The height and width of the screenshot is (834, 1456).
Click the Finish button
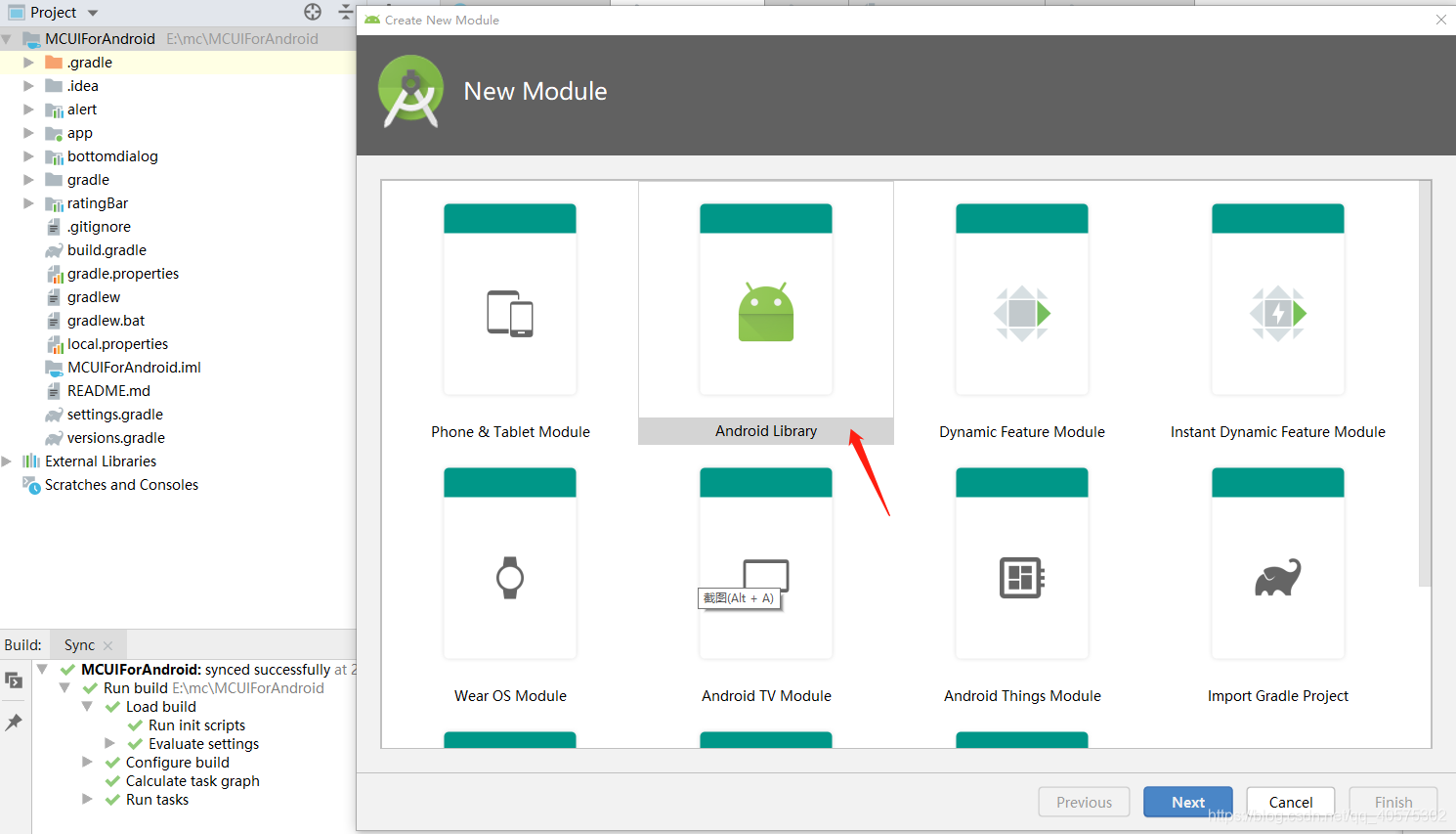pos(1393,802)
